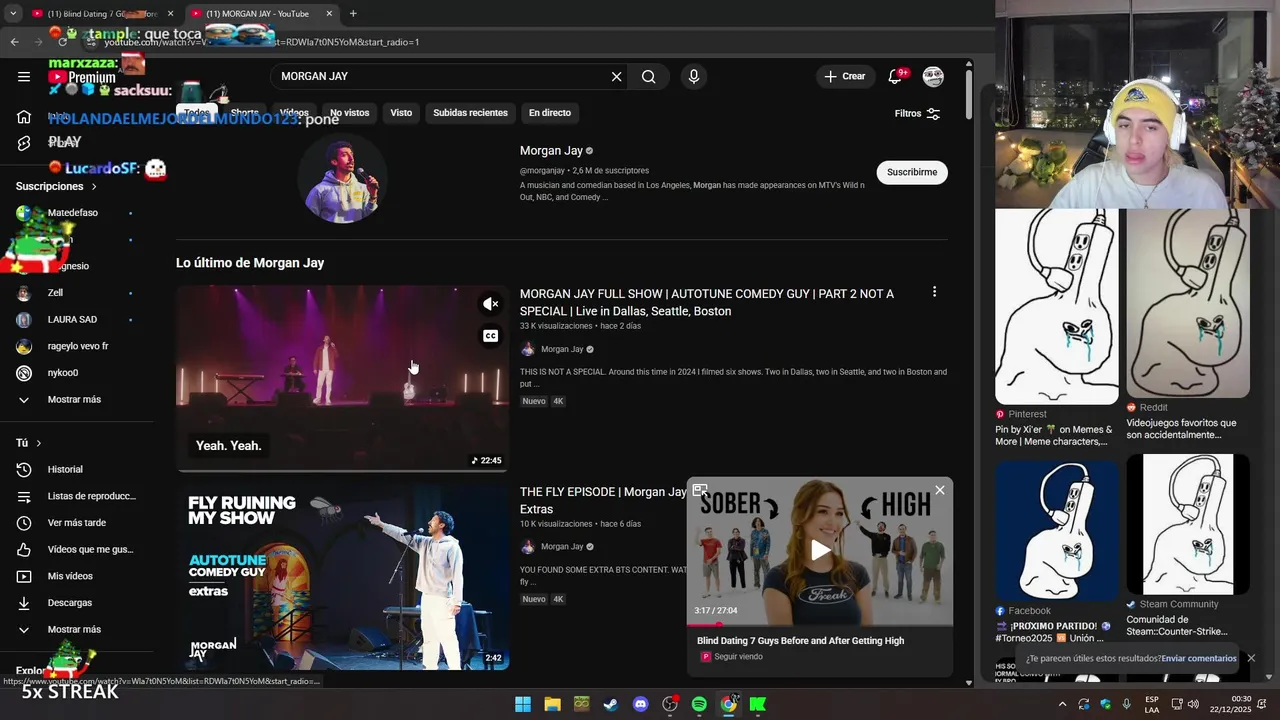Open the Steam Community image result
Viewport: 1280px width, 720px height.
click(x=1188, y=524)
